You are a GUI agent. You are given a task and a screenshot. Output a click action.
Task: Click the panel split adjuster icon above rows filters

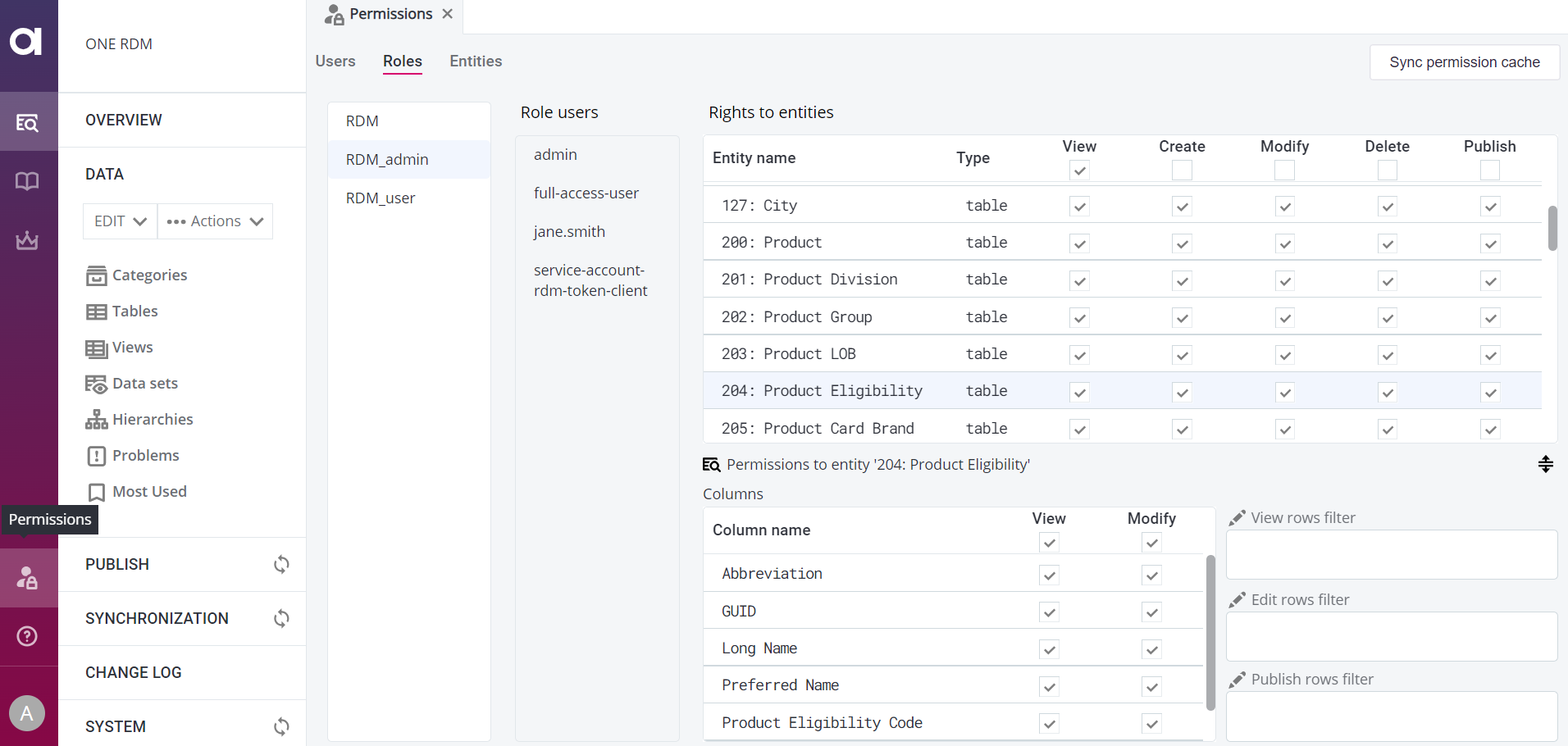pyautogui.click(x=1545, y=464)
